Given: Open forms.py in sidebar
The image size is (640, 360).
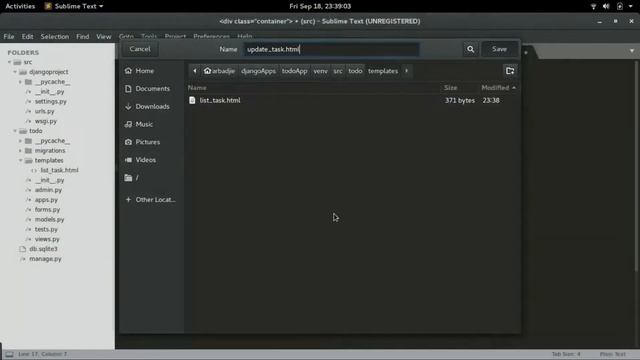Looking at the screenshot, I should point(47,209).
